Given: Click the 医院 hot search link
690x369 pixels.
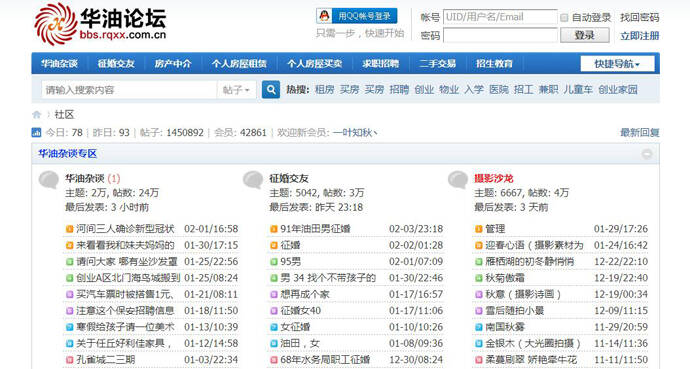Looking at the screenshot, I should 499,90.
